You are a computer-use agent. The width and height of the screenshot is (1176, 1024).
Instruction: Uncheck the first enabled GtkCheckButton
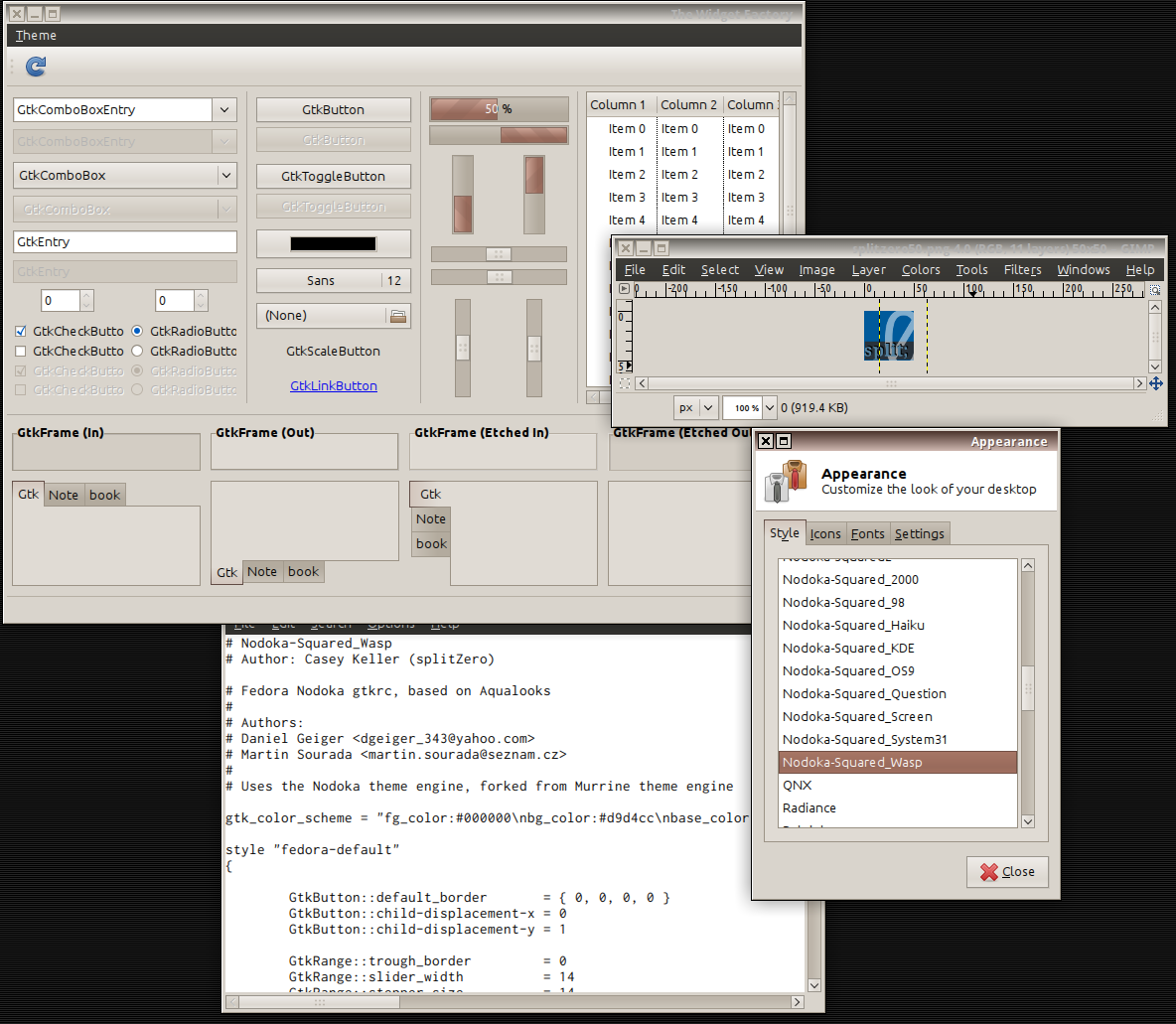[x=21, y=331]
